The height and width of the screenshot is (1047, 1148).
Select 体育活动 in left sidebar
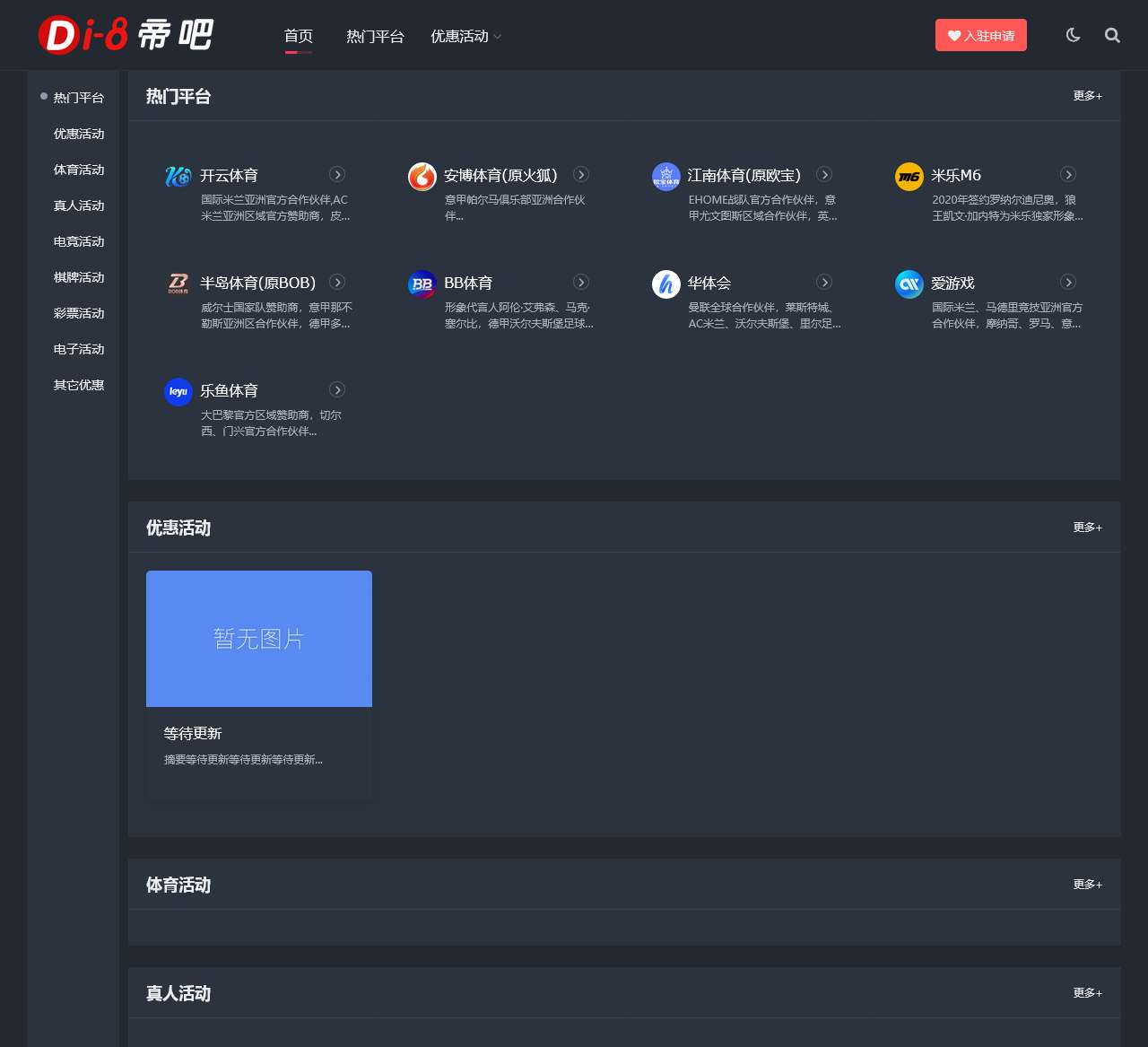[x=78, y=170]
